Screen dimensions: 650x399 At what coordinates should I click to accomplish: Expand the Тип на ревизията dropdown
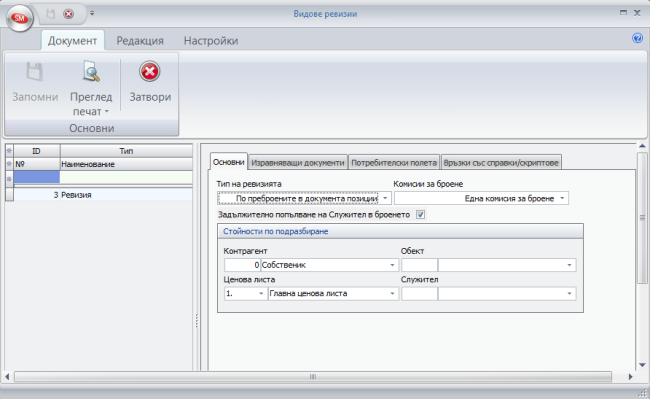pyautogui.click(x=385, y=198)
